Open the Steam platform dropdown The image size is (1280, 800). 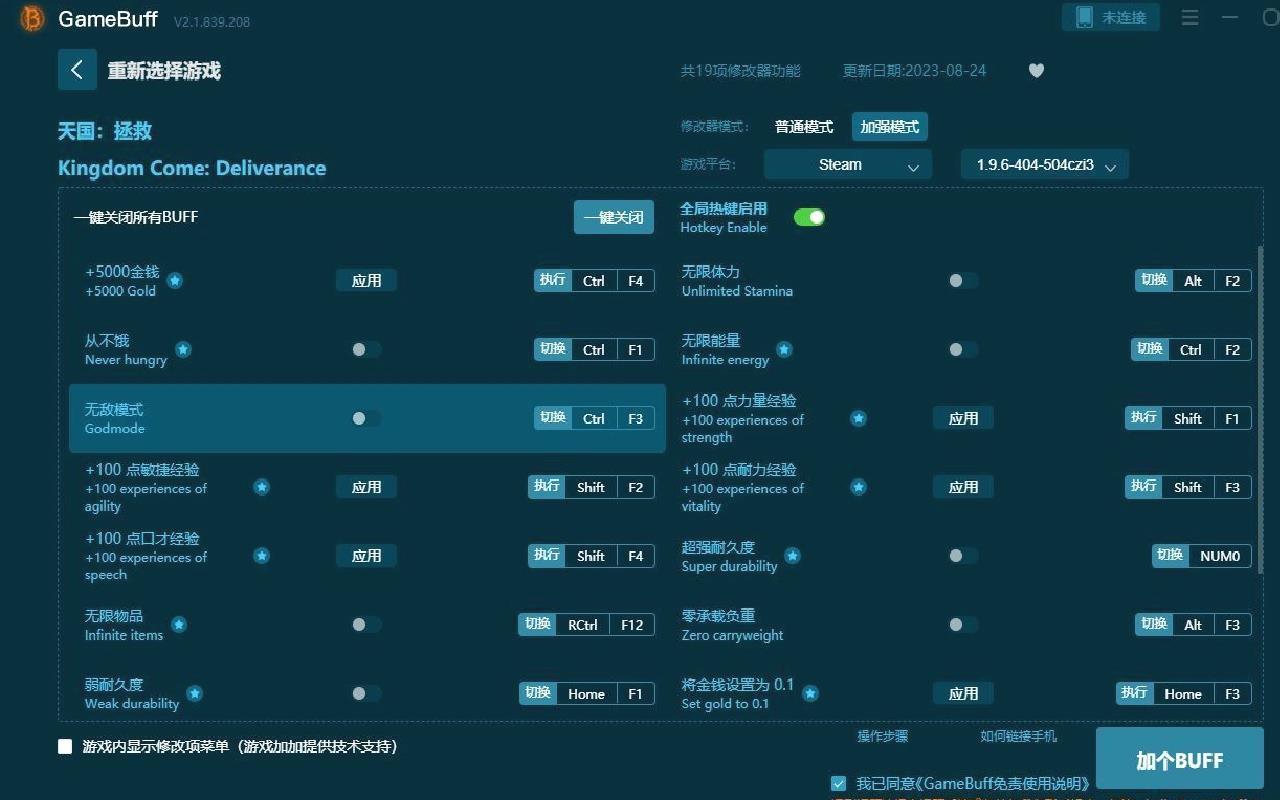(x=848, y=165)
